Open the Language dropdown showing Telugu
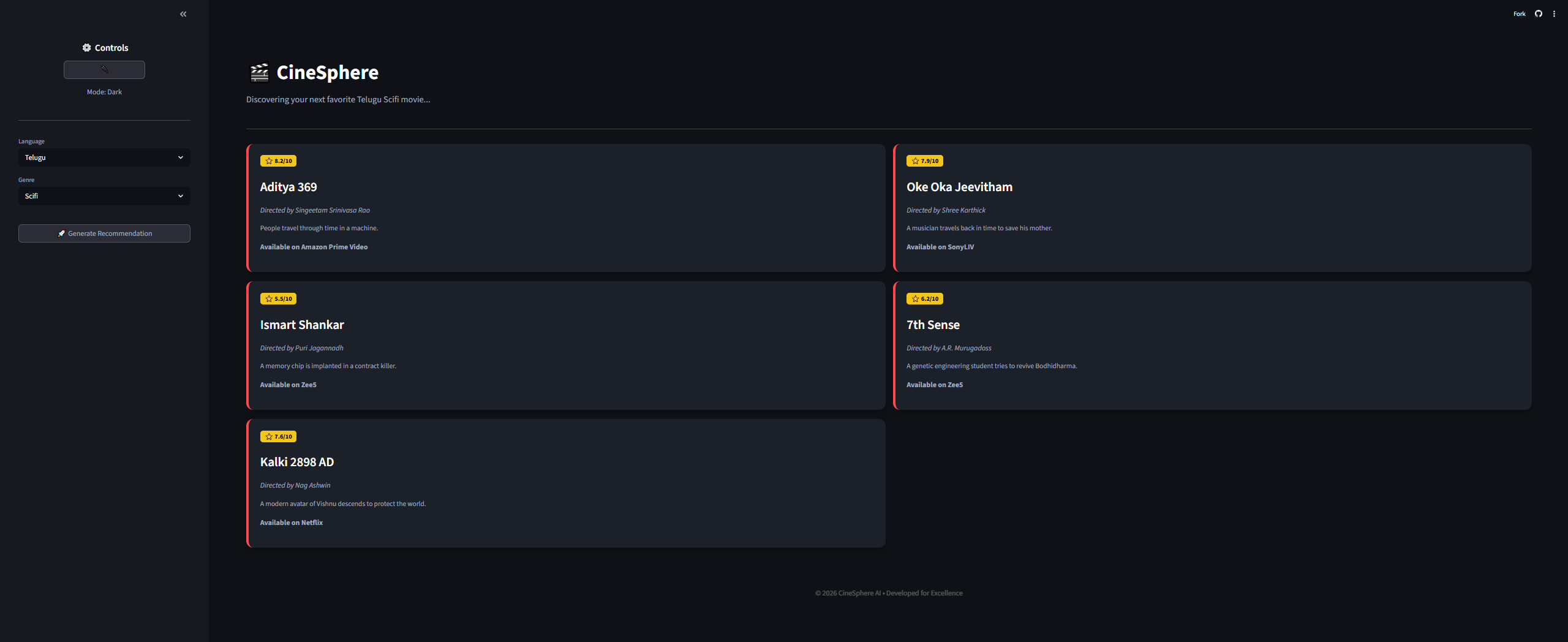Viewport: 1568px width, 642px height. [x=104, y=157]
